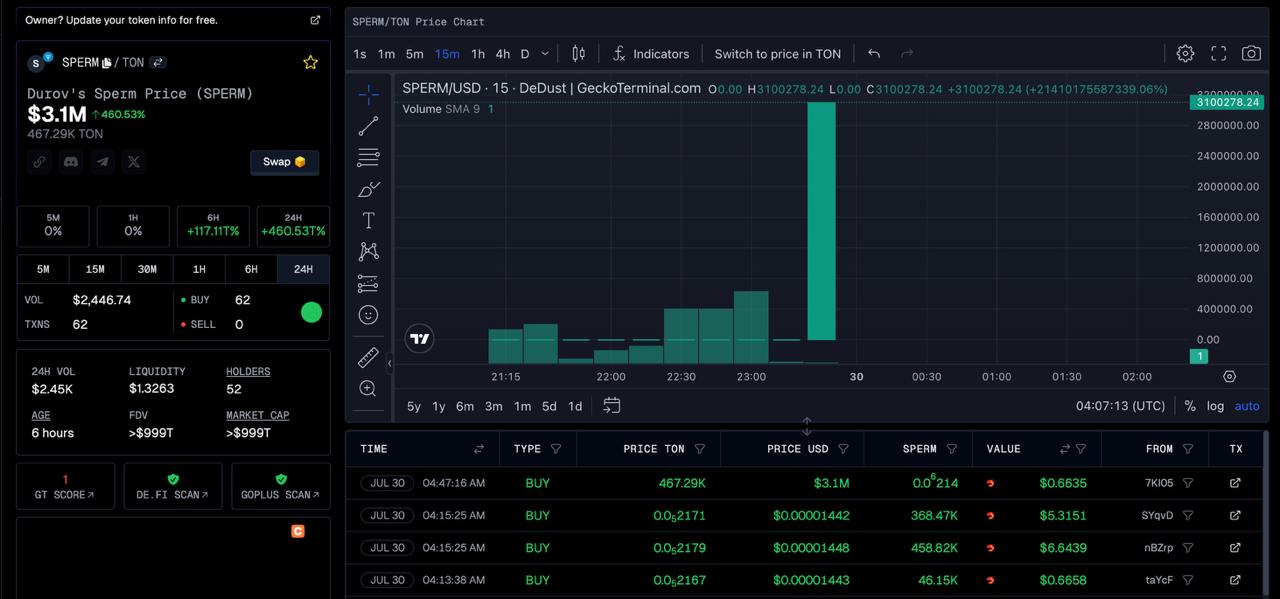Click the Swap button
This screenshot has height=599, width=1280.
(284, 162)
